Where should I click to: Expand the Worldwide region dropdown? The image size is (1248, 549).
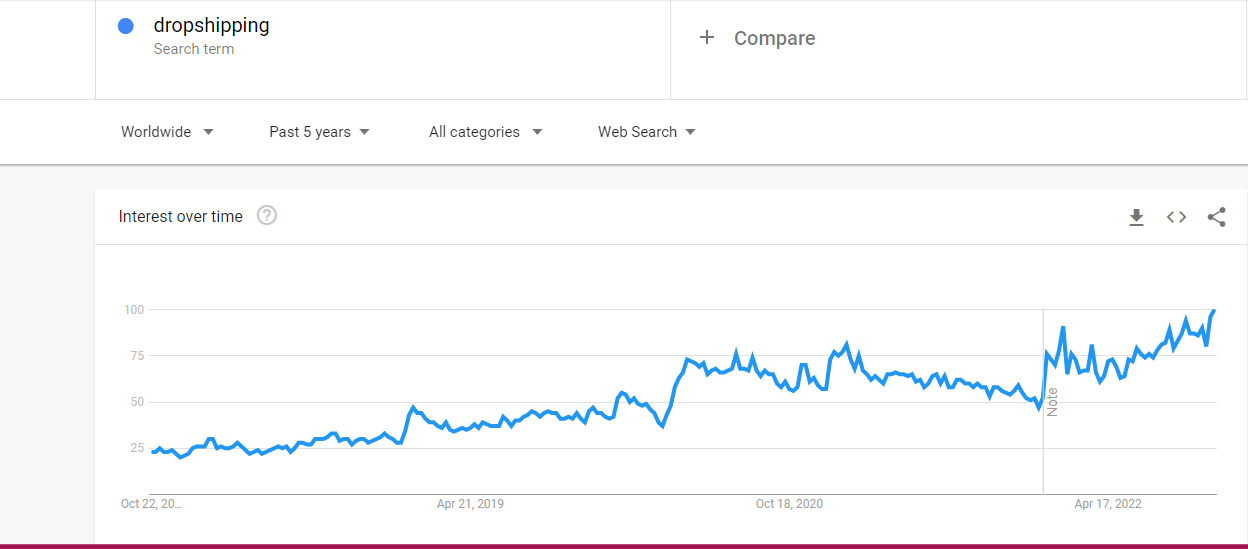167,132
